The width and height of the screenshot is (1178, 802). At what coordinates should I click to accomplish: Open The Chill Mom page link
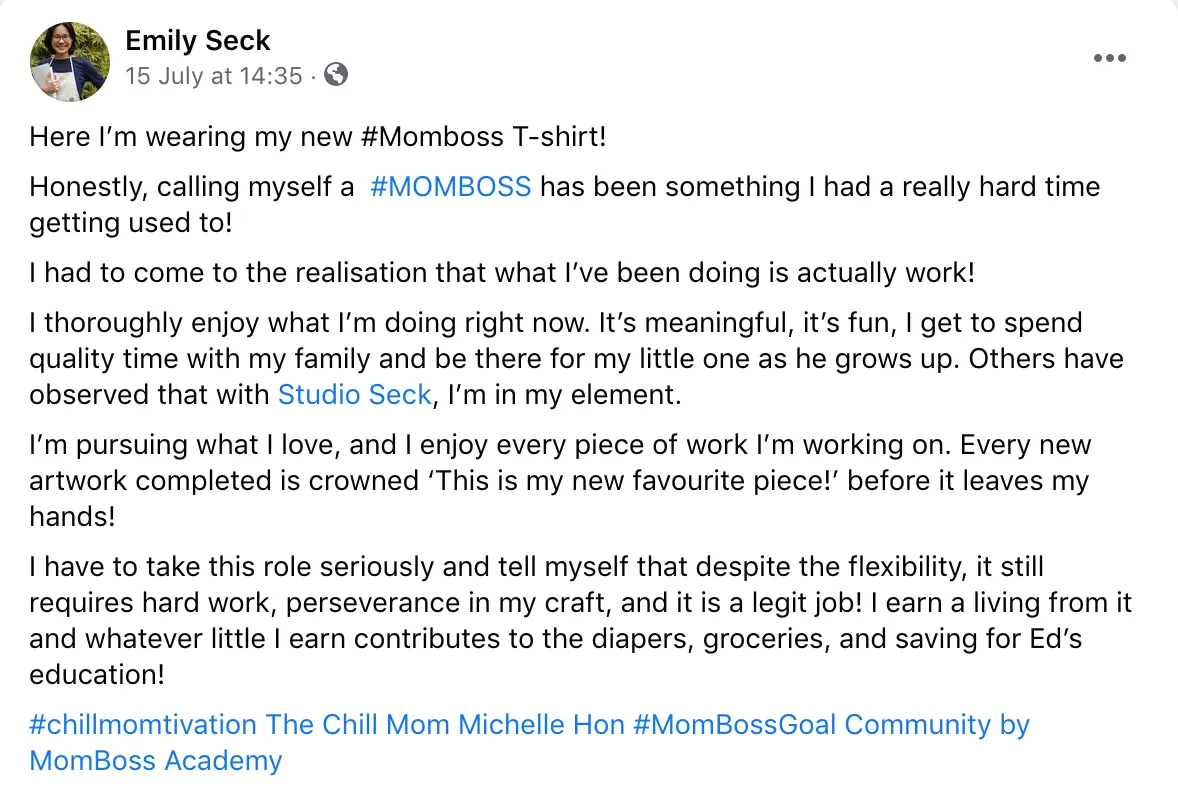click(x=355, y=724)
